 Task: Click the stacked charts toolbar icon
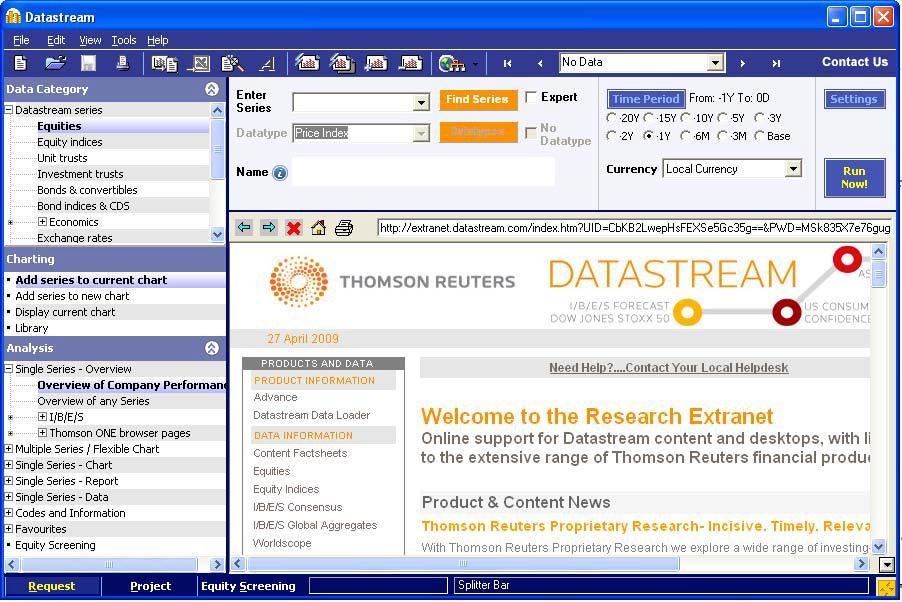[342, 62]
